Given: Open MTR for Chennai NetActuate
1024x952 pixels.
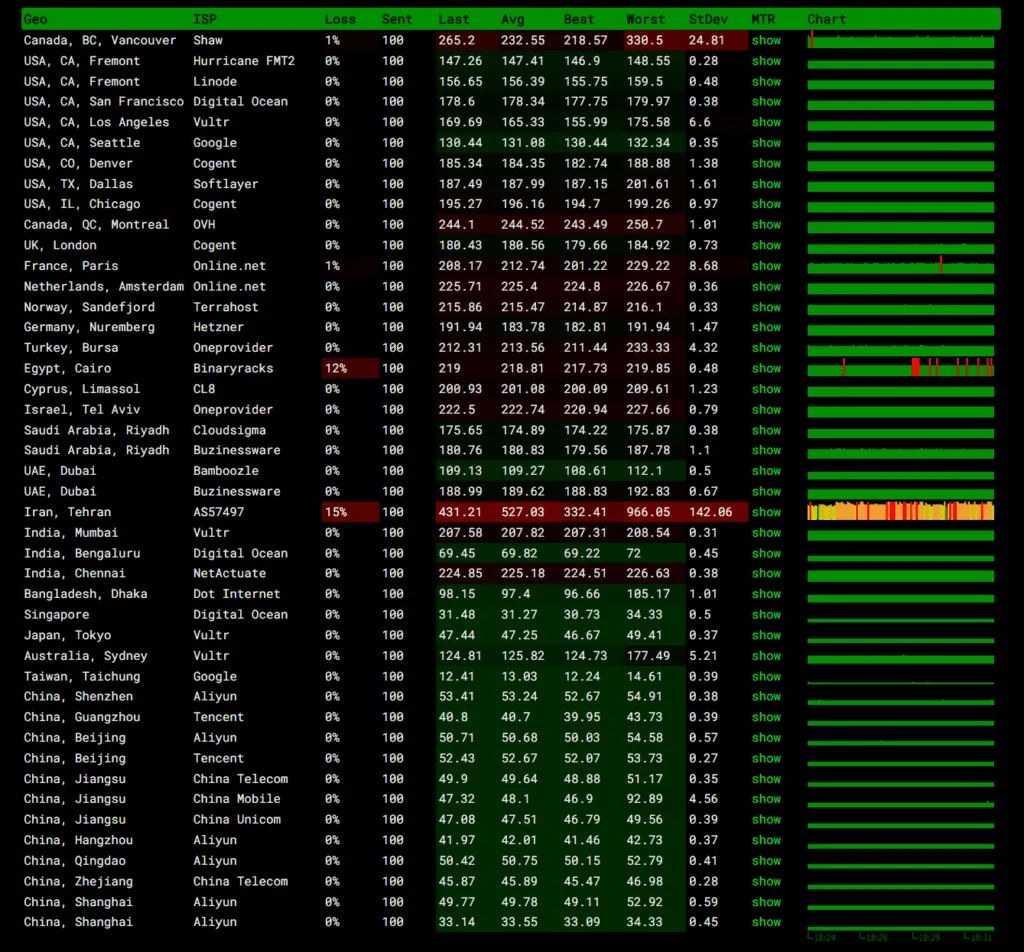Looking at the screenshot, I should click(x=766, y=573).
